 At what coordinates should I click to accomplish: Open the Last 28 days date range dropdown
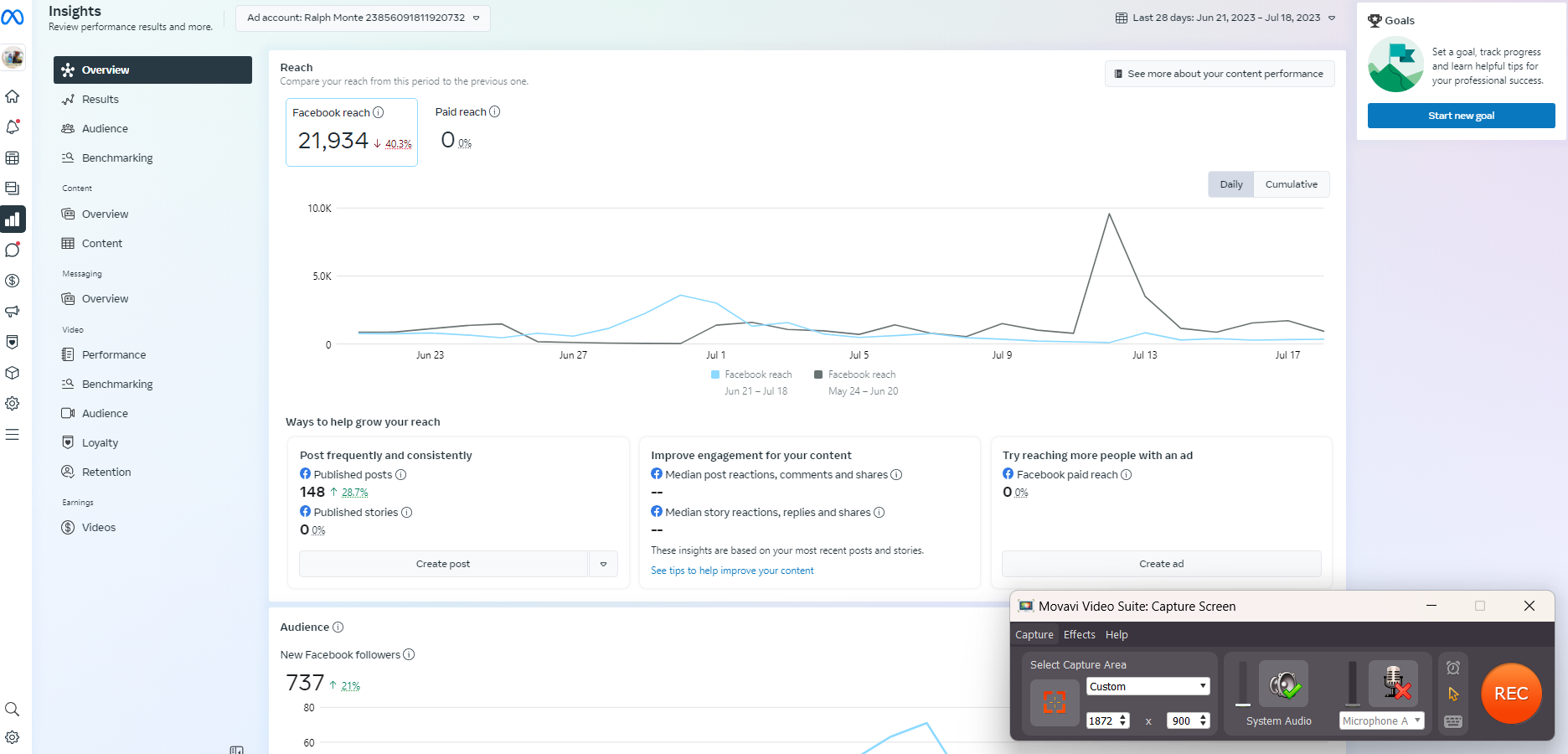(1225, 18)
